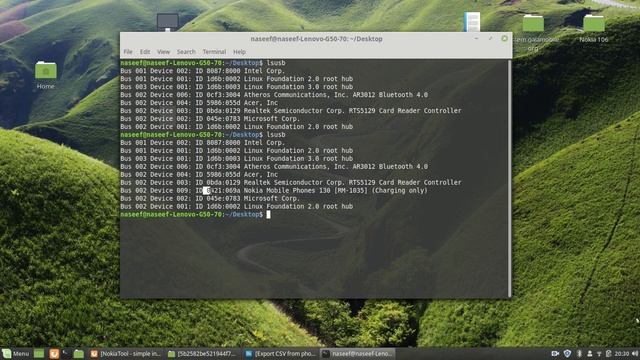The height and width of the screenshot is (360, 640).
Task: Minimize the terminal window
Action: pyautogui.click(x=476, y=38)
